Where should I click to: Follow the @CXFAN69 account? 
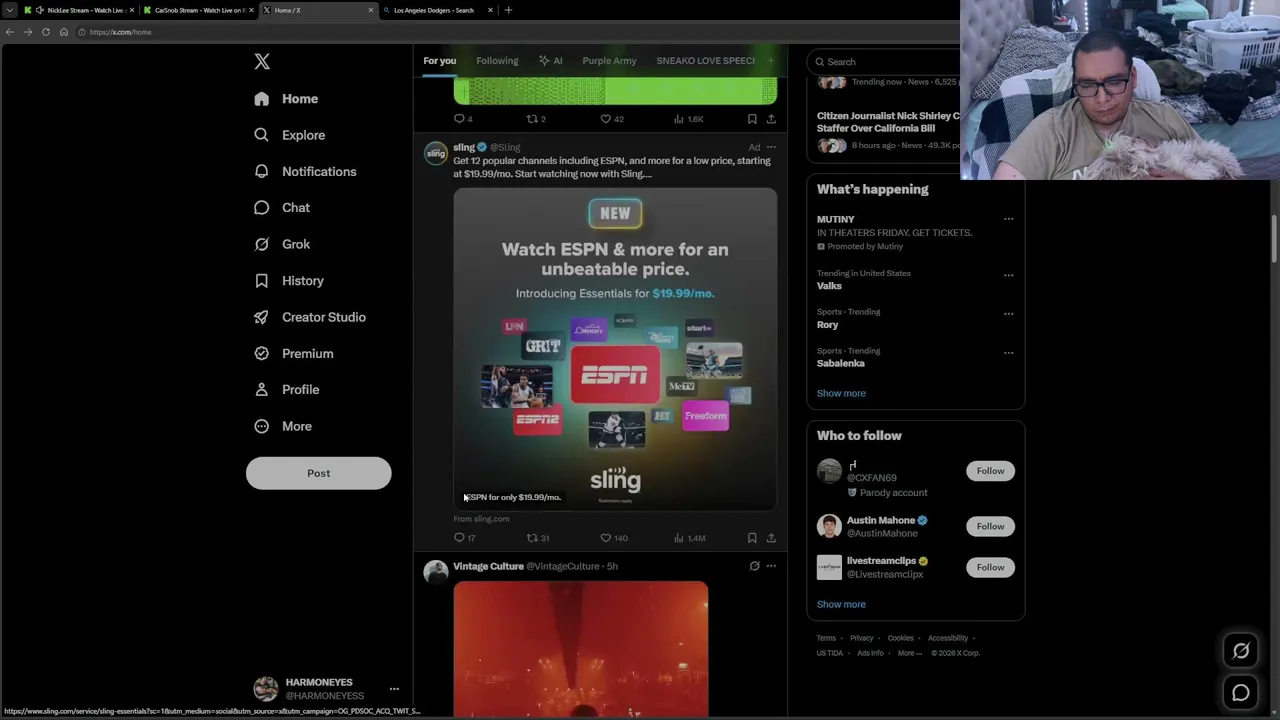(x=990, y=471)
